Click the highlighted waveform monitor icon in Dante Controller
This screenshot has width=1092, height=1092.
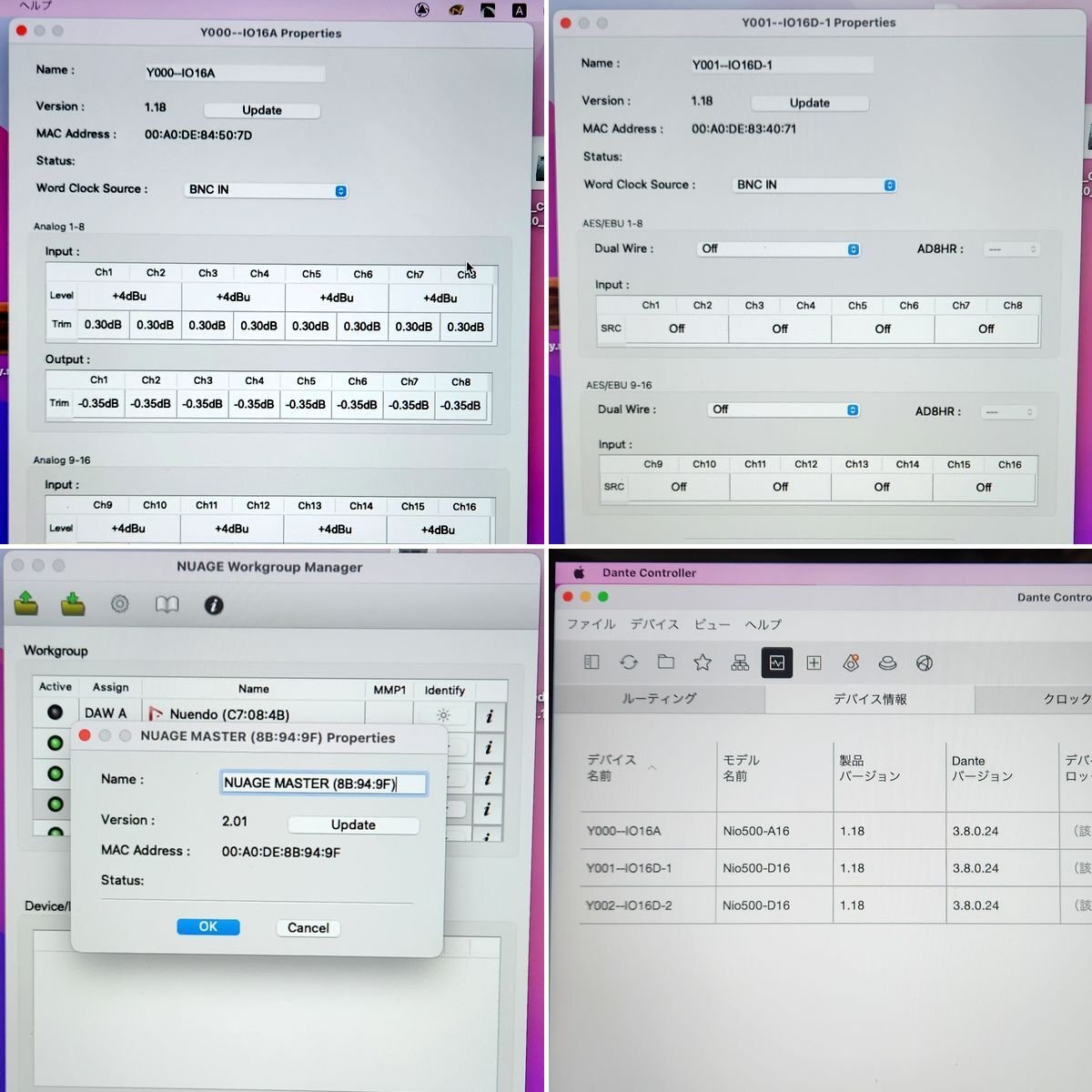pyautogui.click(x=776, y=662)
